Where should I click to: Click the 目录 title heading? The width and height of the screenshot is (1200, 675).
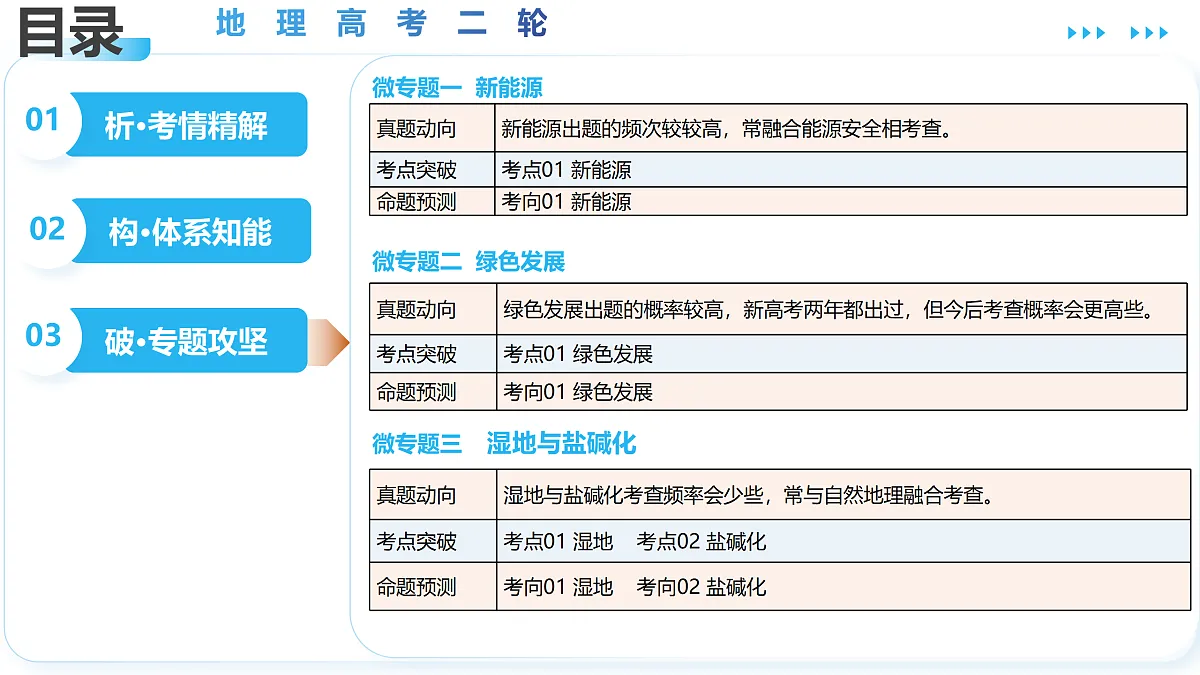[x=71, y=31]
